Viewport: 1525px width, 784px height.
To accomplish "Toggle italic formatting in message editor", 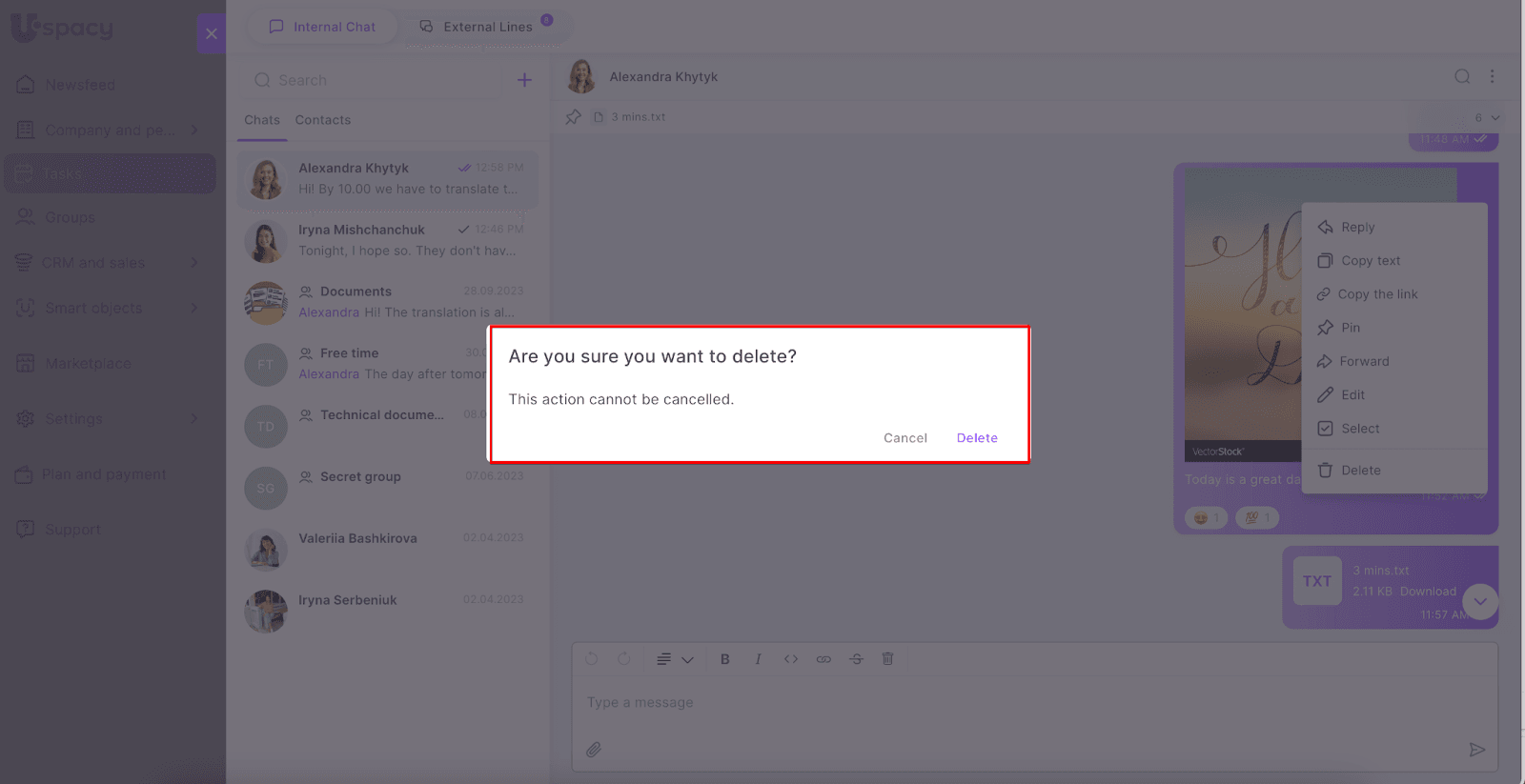I will pos(758,659).
